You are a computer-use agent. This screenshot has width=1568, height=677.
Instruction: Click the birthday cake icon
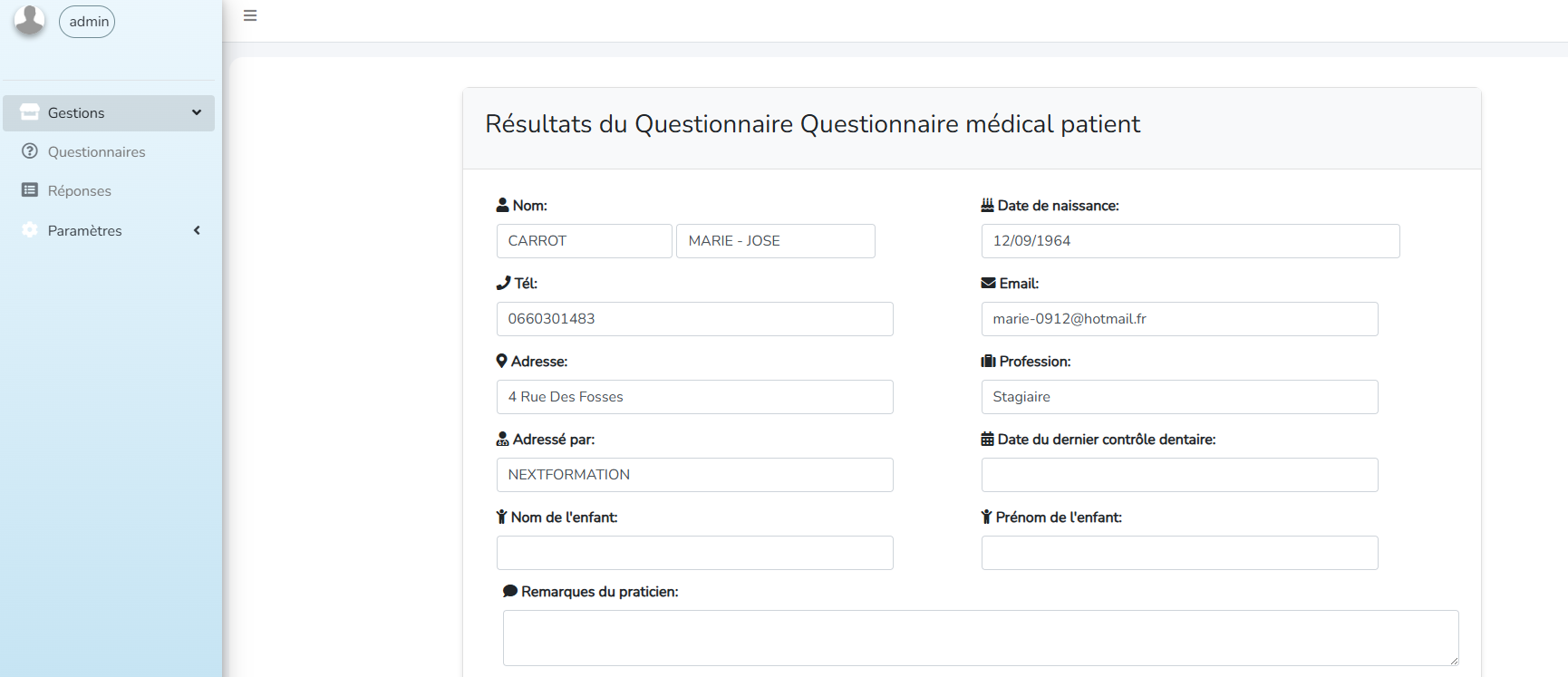pyautogui.click(x=988, y=205)
